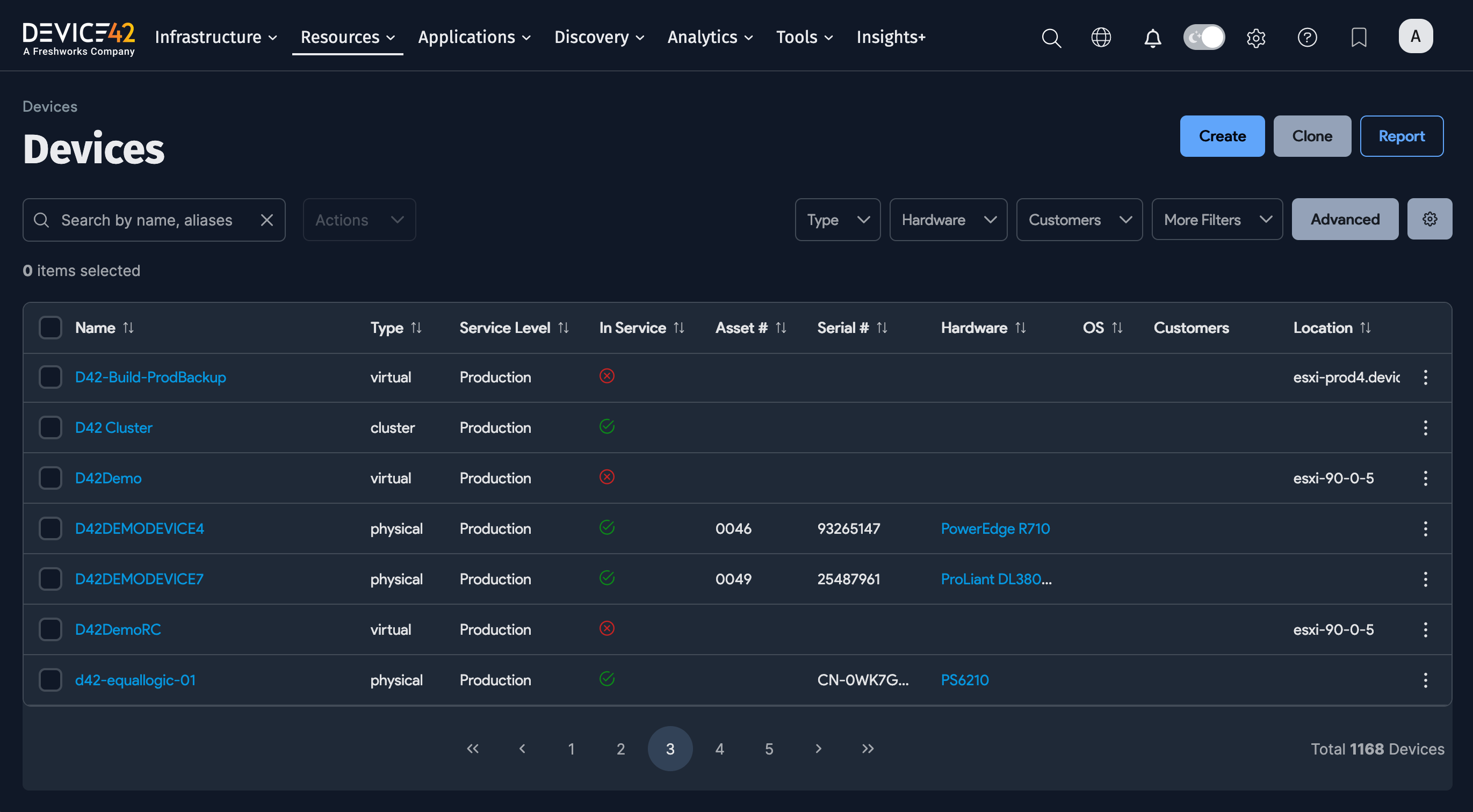Click the Create button
Screen dimensions: 1473x812
[1222, 136]
